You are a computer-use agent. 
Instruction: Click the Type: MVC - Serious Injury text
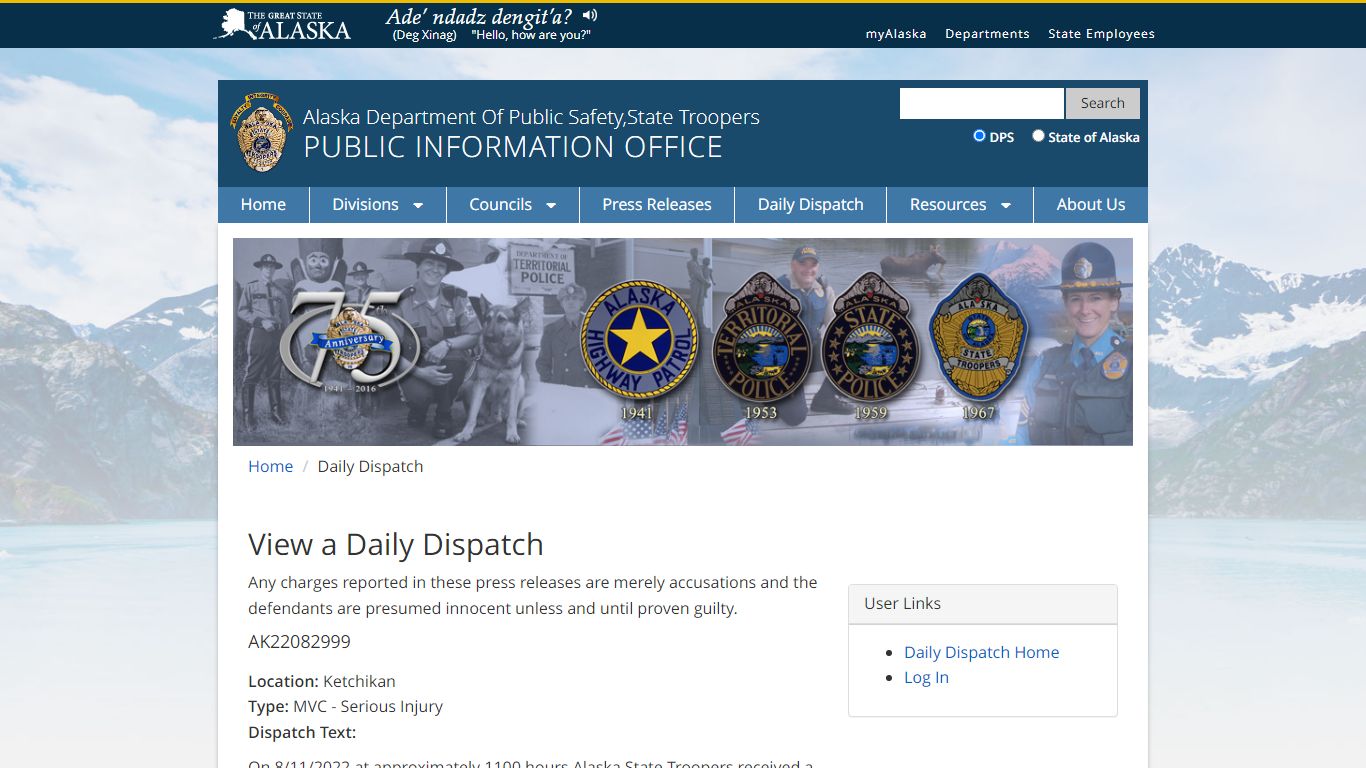[345, 706]
